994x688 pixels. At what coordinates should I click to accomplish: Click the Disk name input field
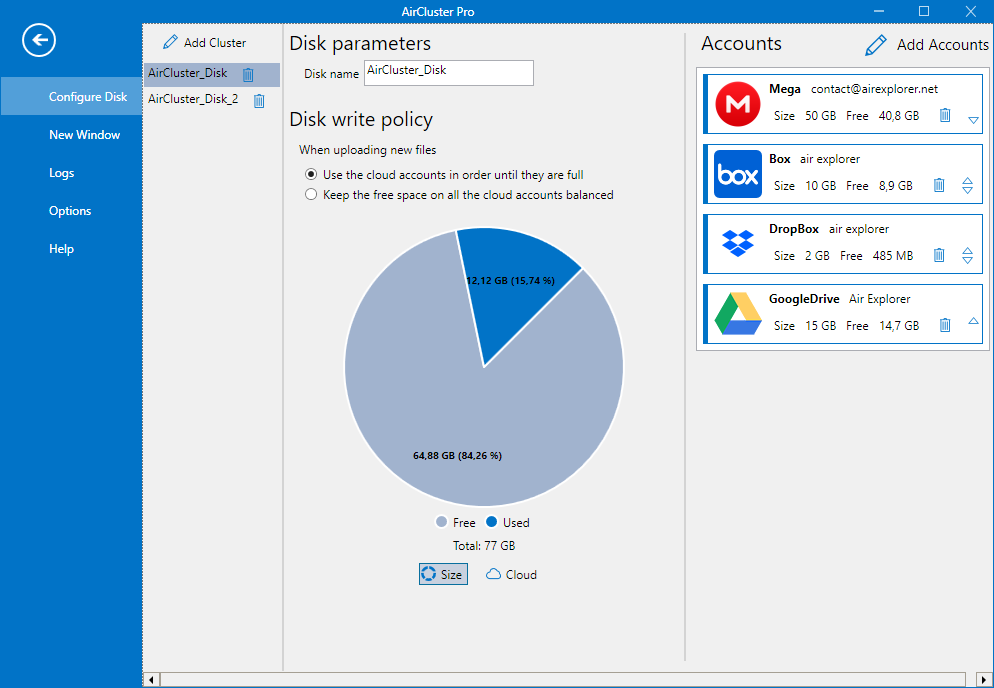tap(449, 73)
